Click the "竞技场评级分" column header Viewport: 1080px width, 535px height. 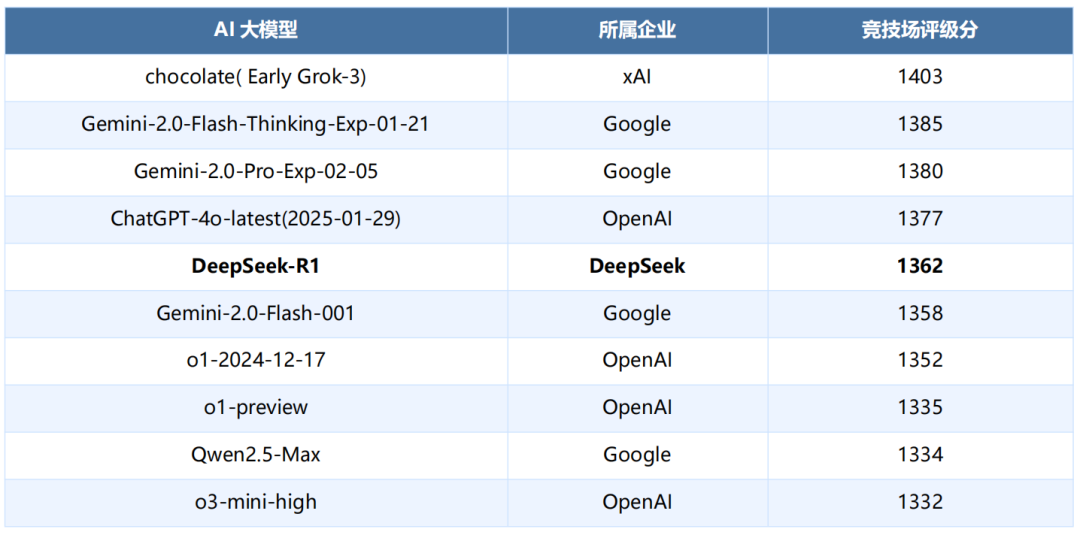tap(920, 30)
